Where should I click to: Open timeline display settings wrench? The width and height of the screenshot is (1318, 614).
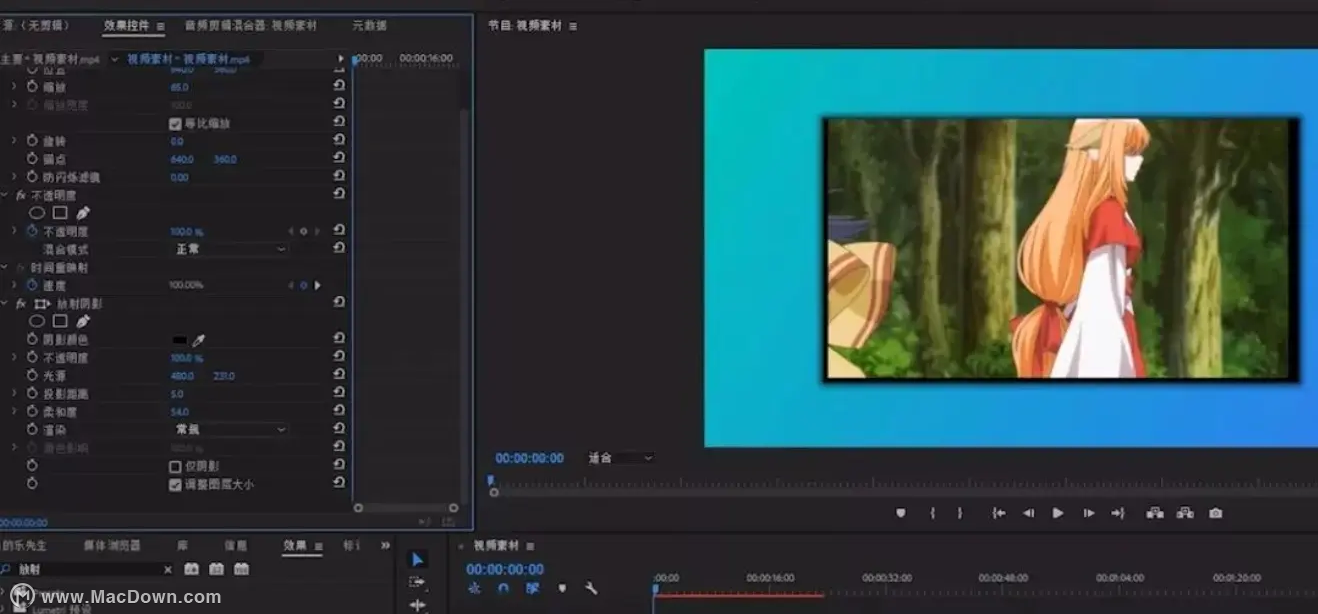click(591, 588)
